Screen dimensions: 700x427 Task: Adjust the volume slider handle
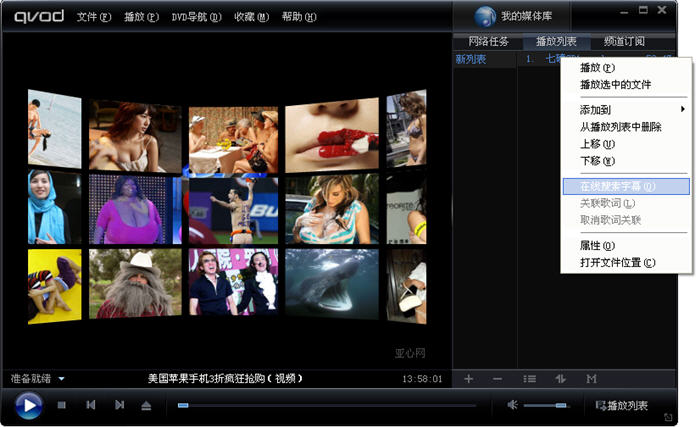[x=561, y=405]
